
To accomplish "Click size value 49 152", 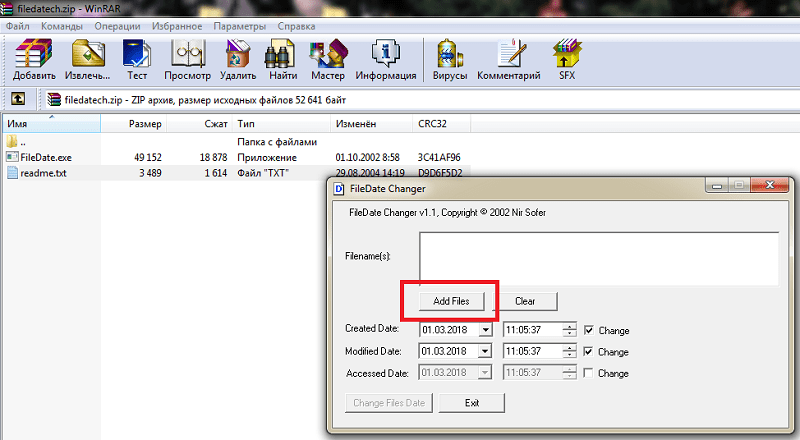I will pos(148,158).
